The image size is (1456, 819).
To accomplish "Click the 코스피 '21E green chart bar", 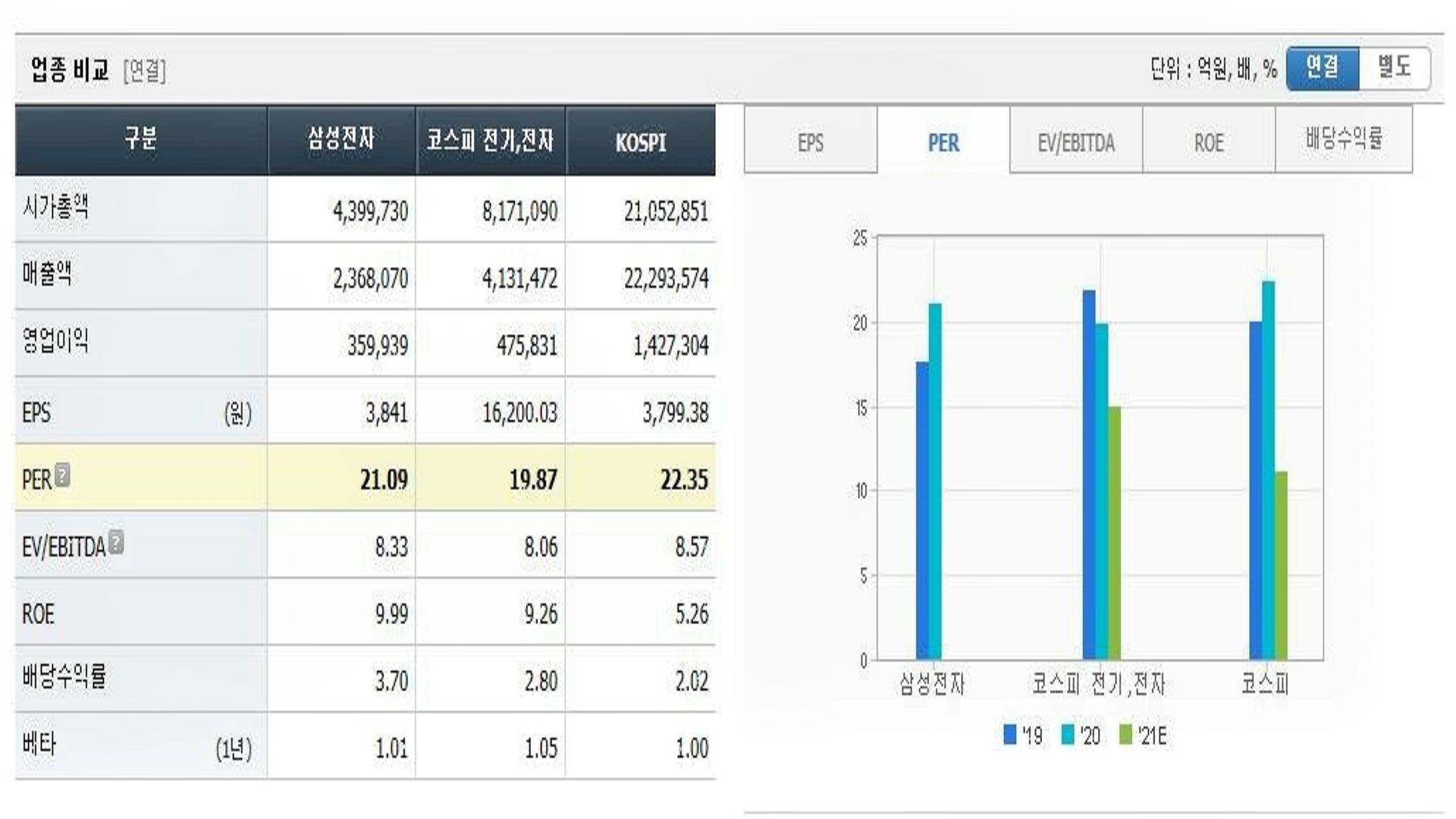I will [x=1281, y=565].
